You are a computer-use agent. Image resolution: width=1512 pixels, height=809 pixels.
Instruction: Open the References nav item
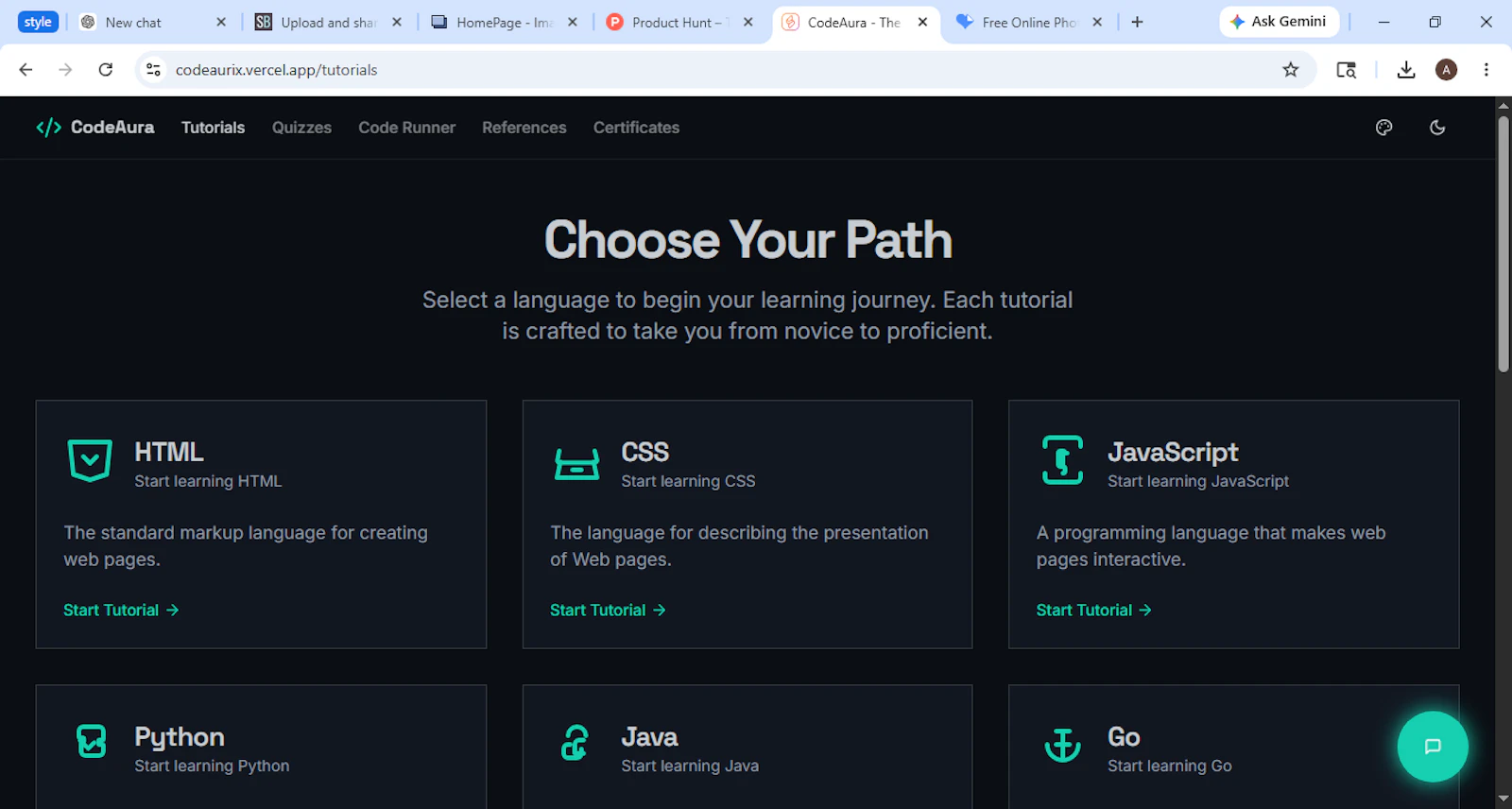coord(524,128)
